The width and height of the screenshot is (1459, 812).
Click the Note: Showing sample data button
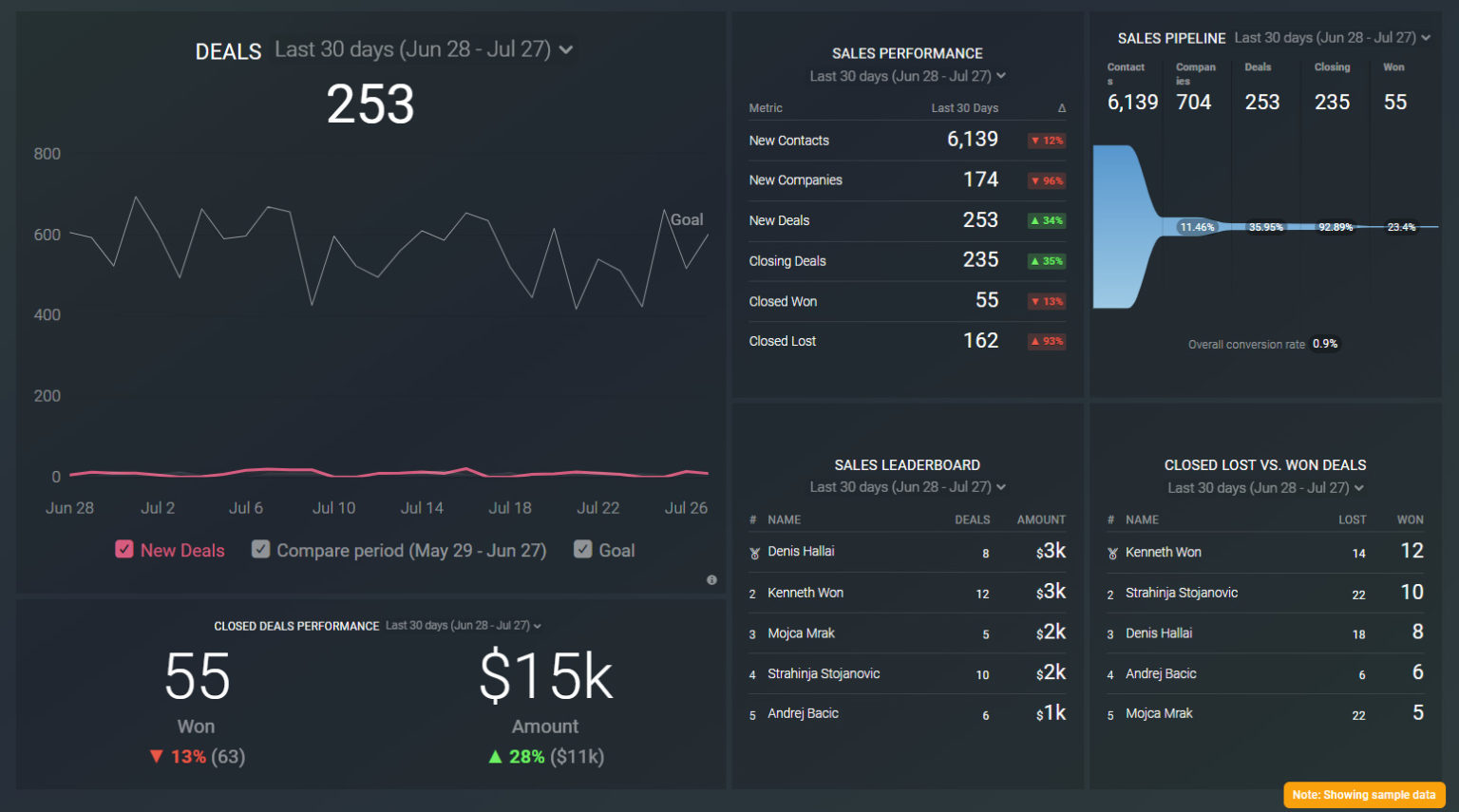(1364, 795)
